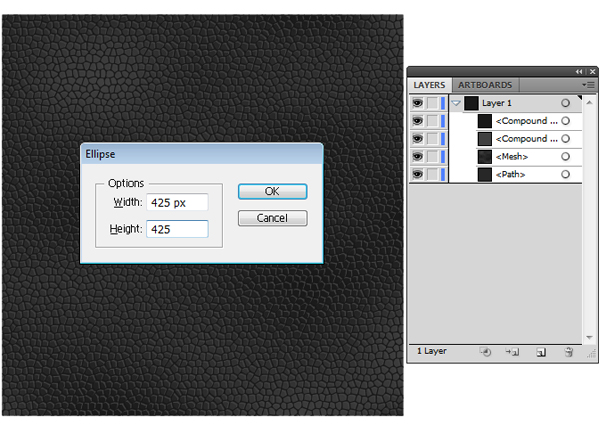Toggle the lock box for <Path>
The height and width of the screenshot is (427, 600).
pos(432,174)
